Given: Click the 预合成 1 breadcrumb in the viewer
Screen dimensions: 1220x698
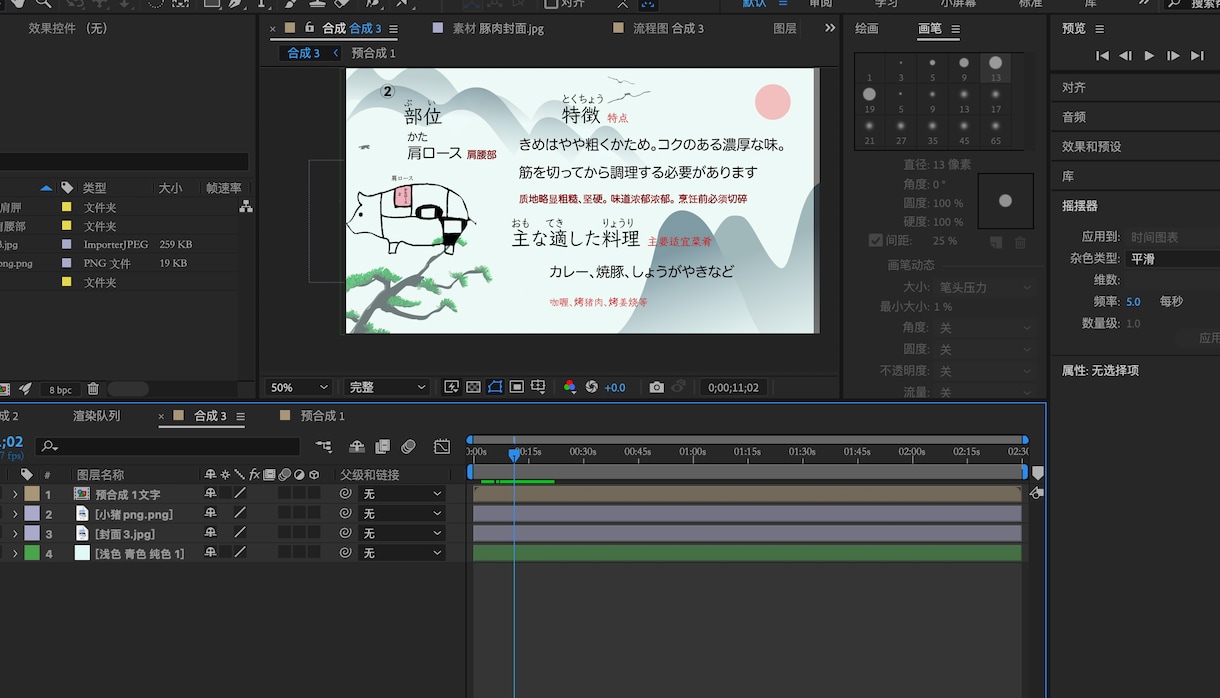Looking at the screenshot, I should [x=374, y=53].
